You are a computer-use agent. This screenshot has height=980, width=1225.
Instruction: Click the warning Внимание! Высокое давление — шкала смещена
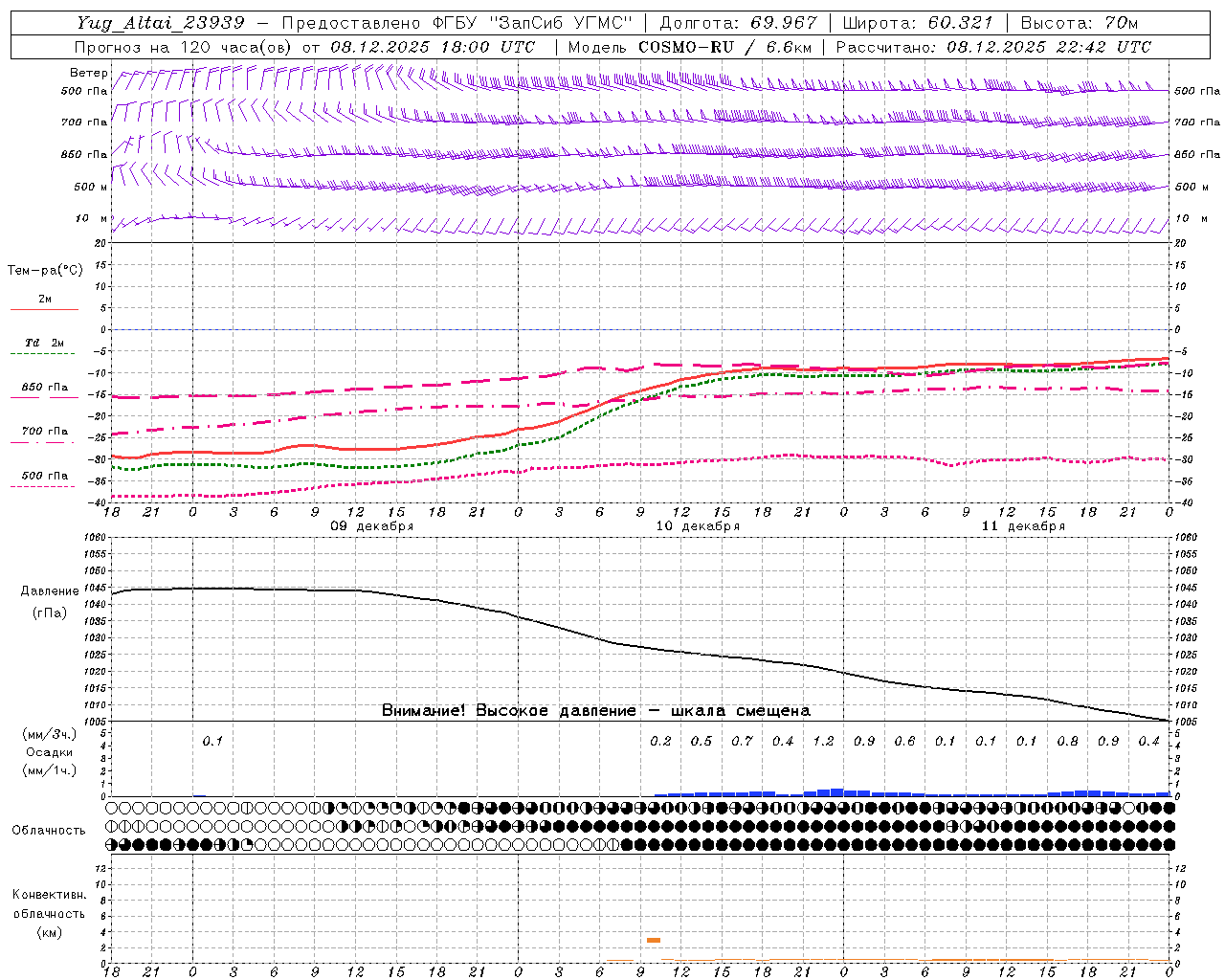(x=596, y=710)
